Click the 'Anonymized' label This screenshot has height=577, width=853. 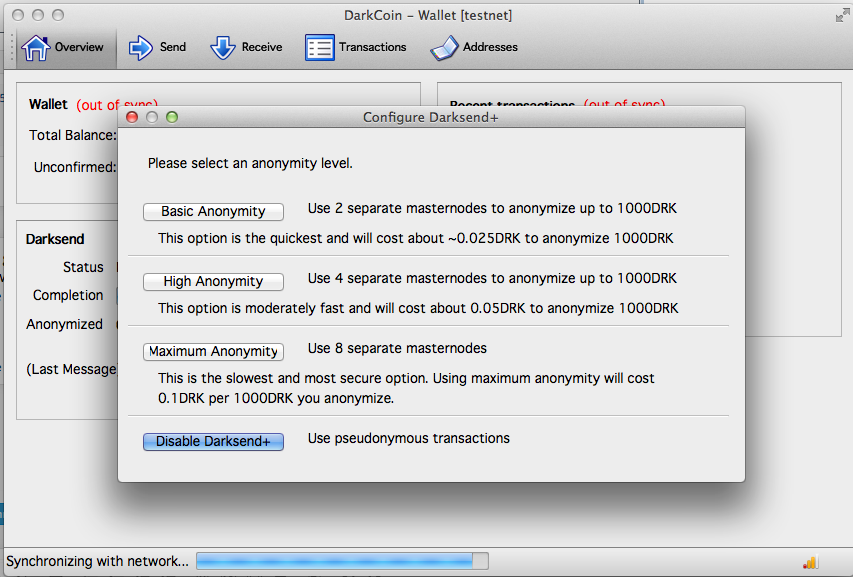point(65,324)
